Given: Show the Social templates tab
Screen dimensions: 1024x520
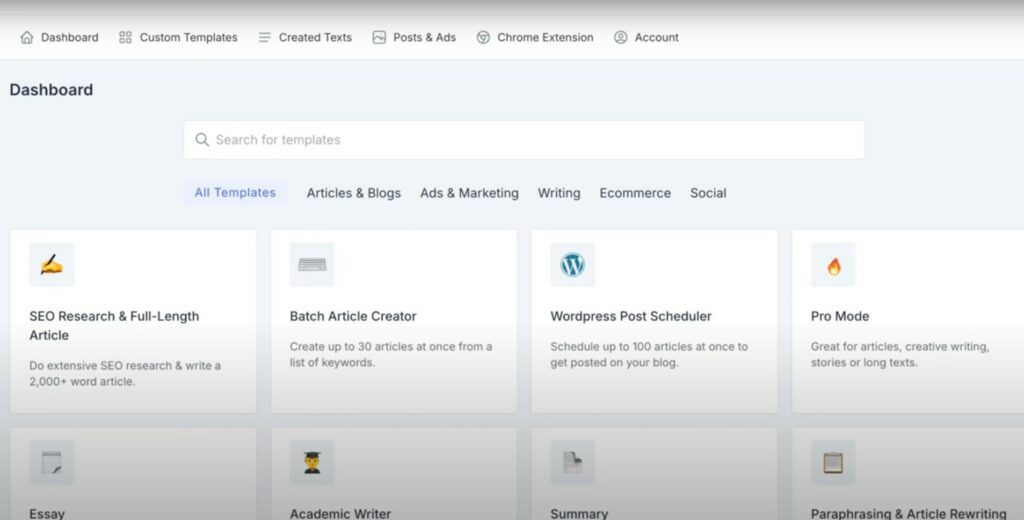Looking at the screenshot, I should click(x=709, y=193).
